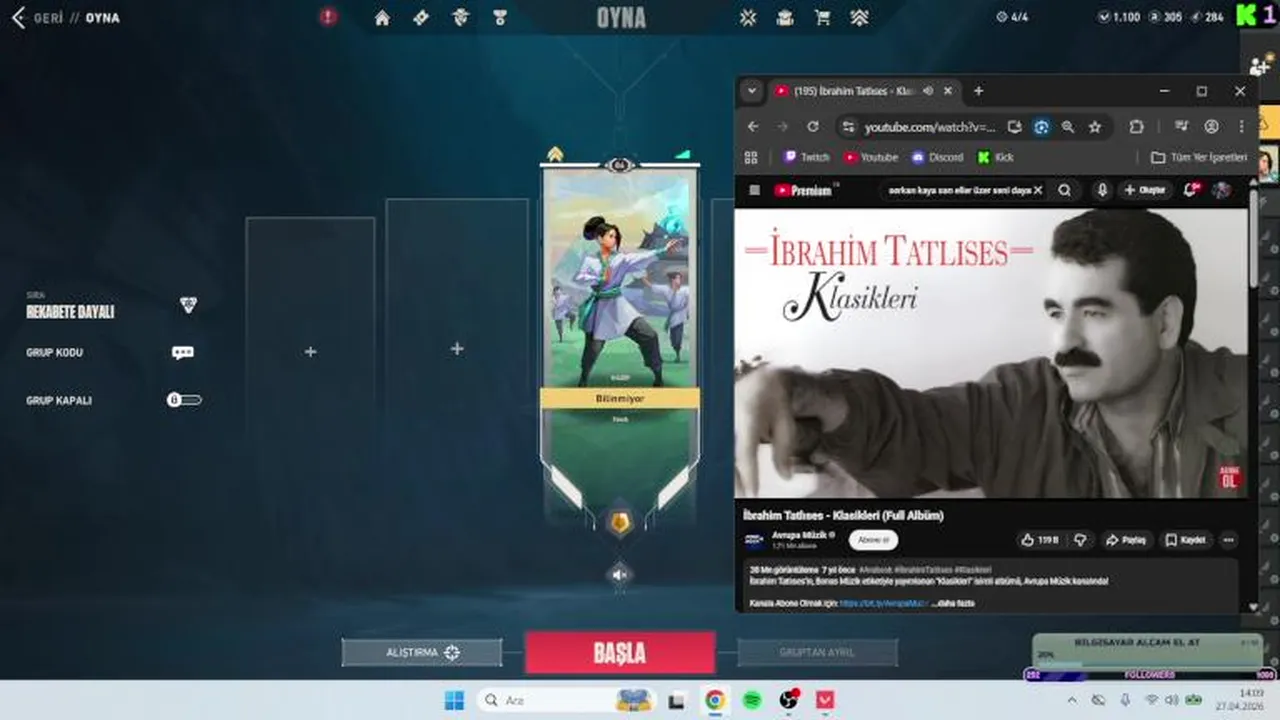Bookmark this page with the star
This screenshot has width=1280, height=720.
click(x=1095, y=127)
